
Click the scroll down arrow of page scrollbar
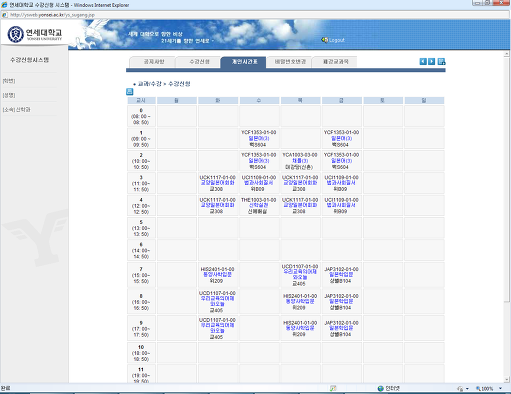507,379
